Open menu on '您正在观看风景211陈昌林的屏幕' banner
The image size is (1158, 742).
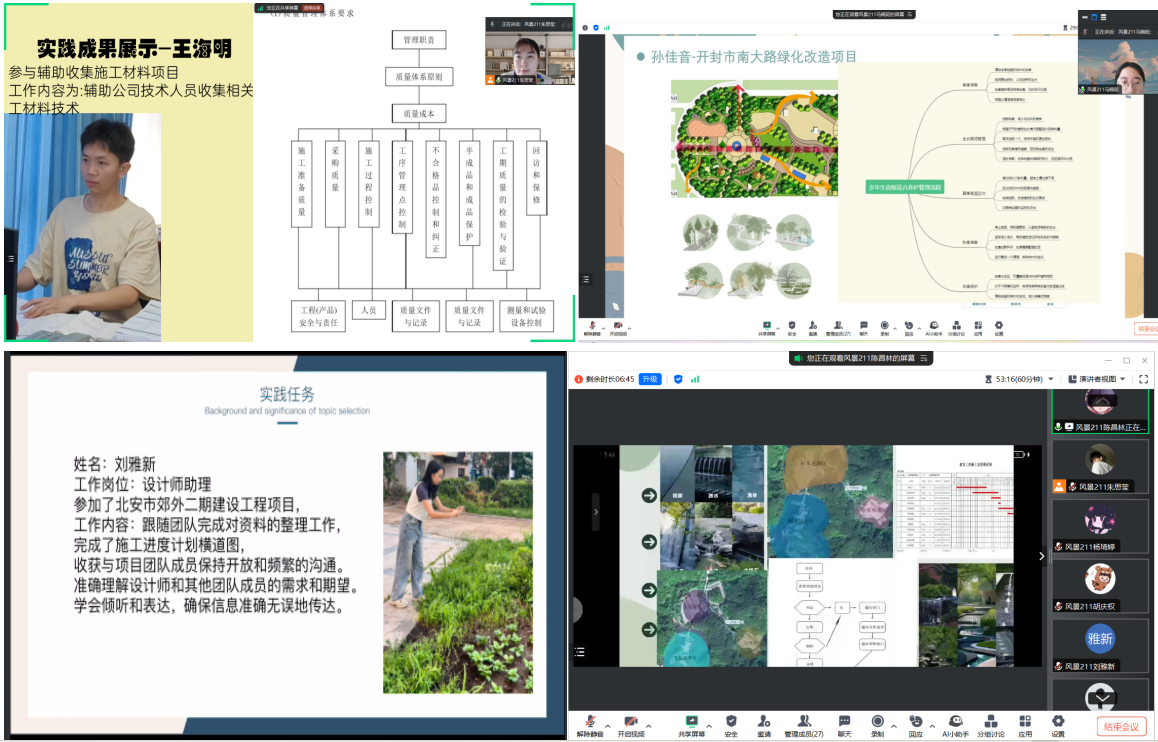pyautogui.click(x=925, y=358)
